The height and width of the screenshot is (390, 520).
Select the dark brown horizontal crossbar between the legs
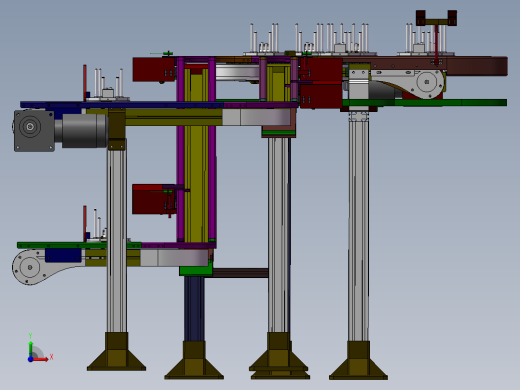pyautogui.click(x=241, y=273)
